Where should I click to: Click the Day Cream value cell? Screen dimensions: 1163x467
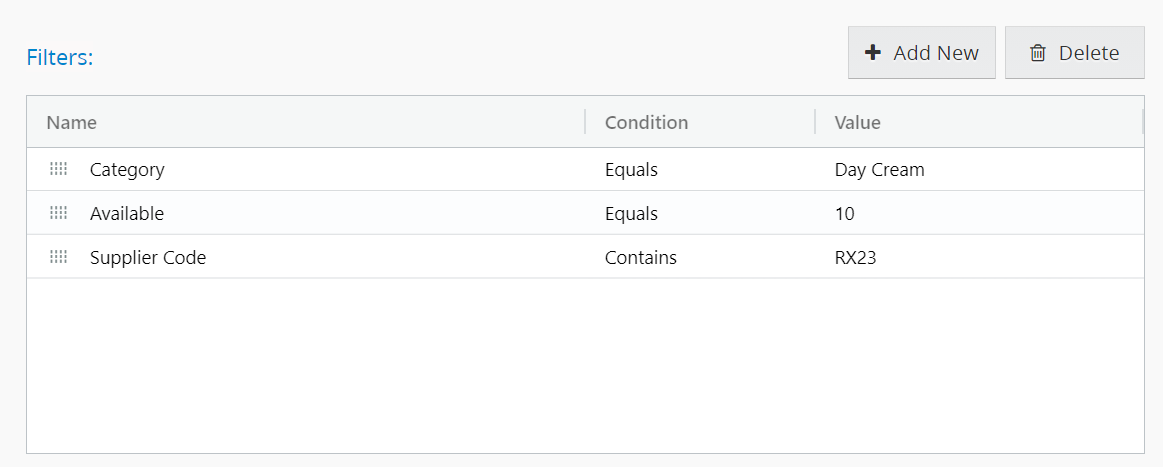click(x=879, y=170)
